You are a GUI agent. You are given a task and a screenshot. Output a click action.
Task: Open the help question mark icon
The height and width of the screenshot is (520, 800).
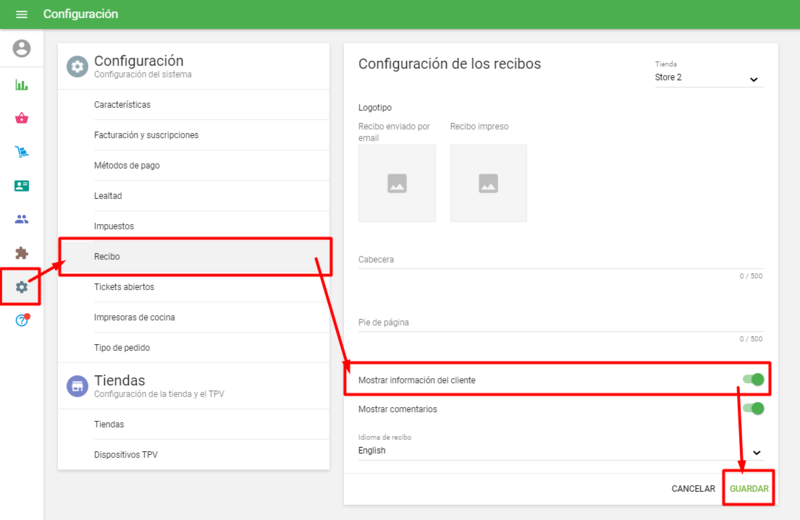[x=21, y=320]
